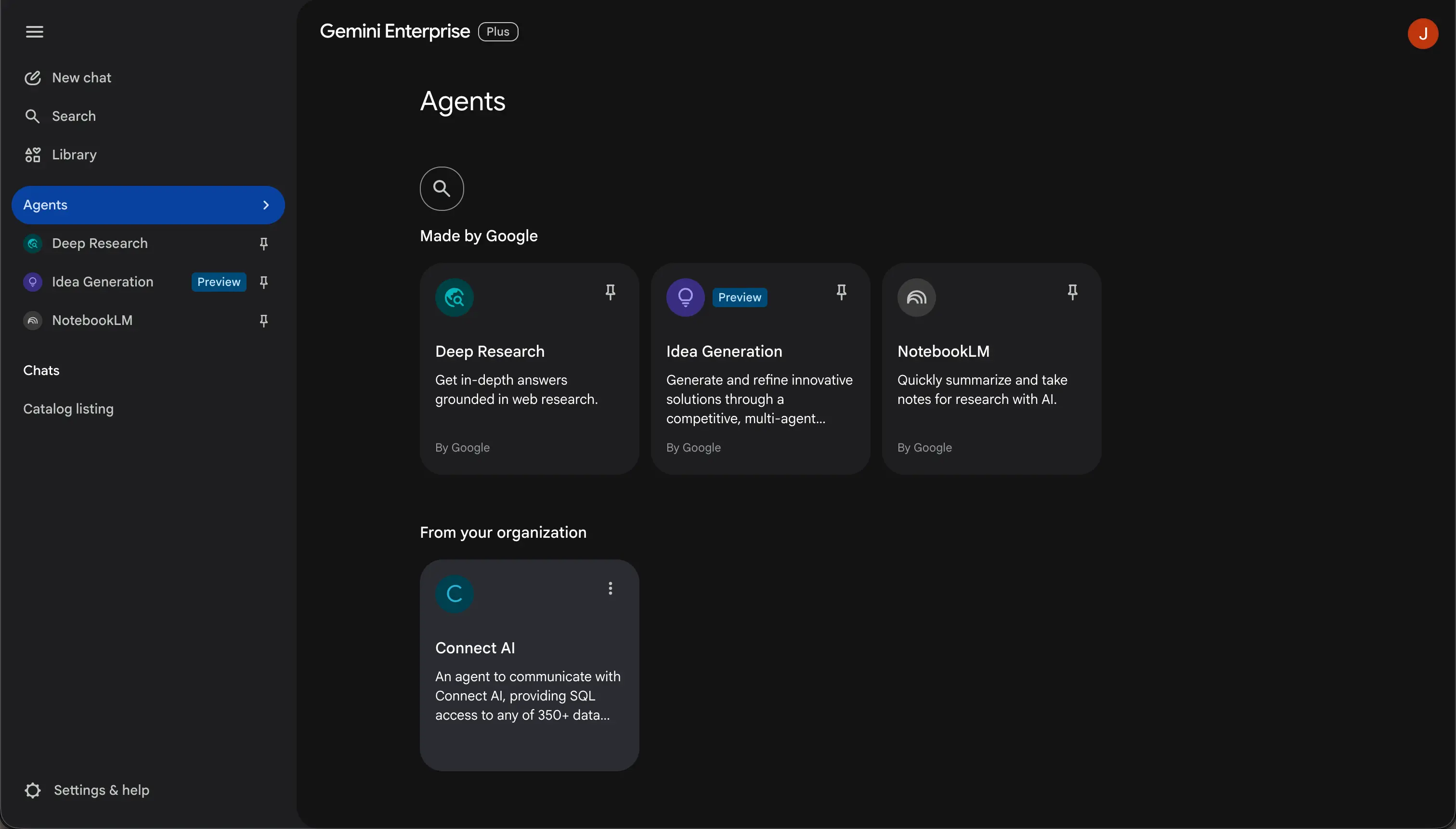1456x829 pixels.
Task: Open Catalog listing
Action: pyautogui.click(x=68, y=408)
